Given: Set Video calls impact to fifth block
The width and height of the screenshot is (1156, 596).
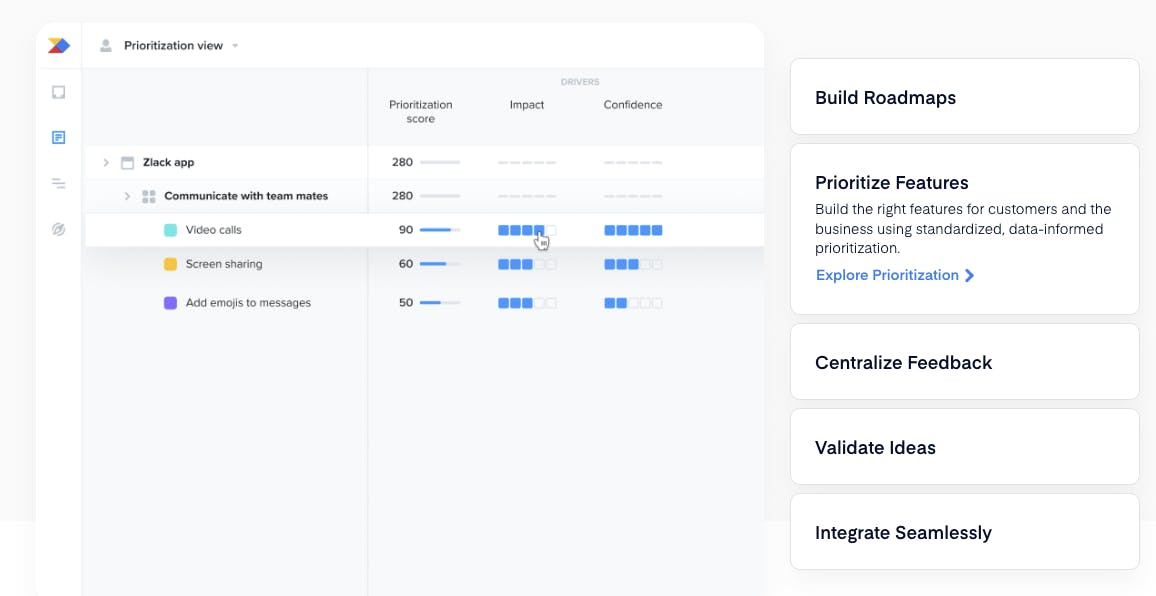Looking at the screenshot, I should [551, 230].
